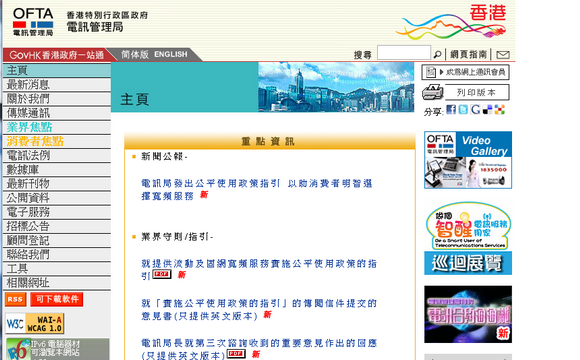Open the 網頁指南 site map
580x360 pixels.
coord(468,54)
